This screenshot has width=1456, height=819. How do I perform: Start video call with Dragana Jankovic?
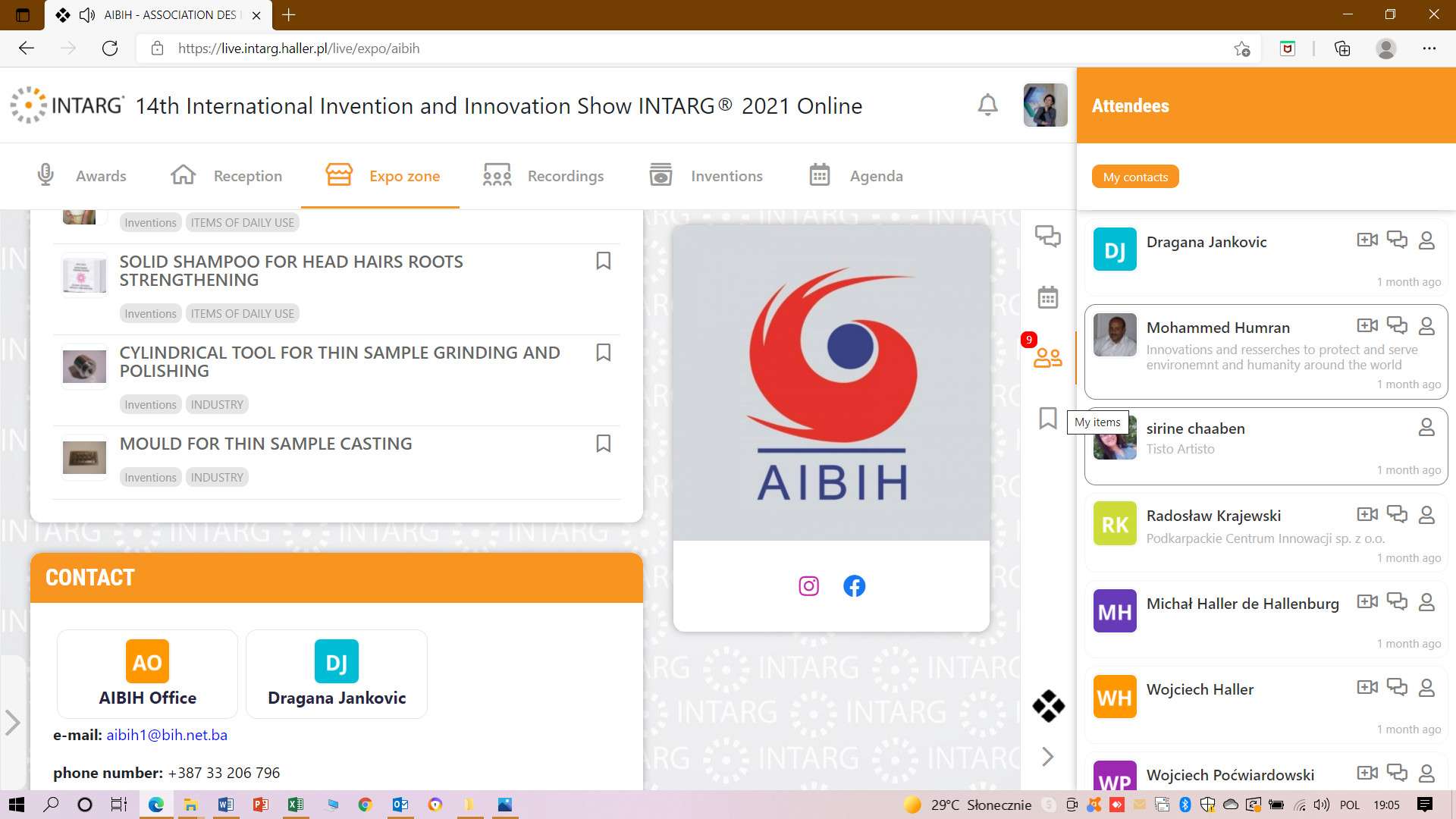click(1367, 240)
